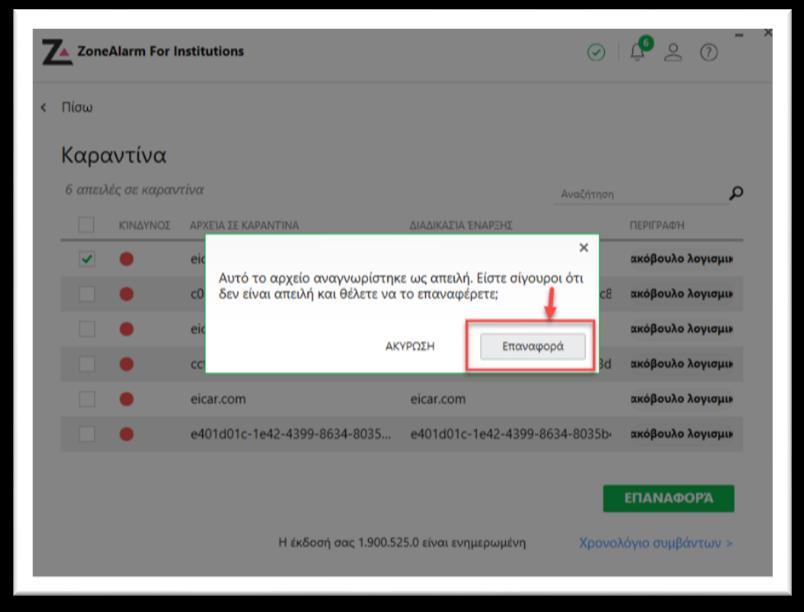Tick the second row checkbox
Viewport: 804px width, 612px height.
tap(87, 294)
